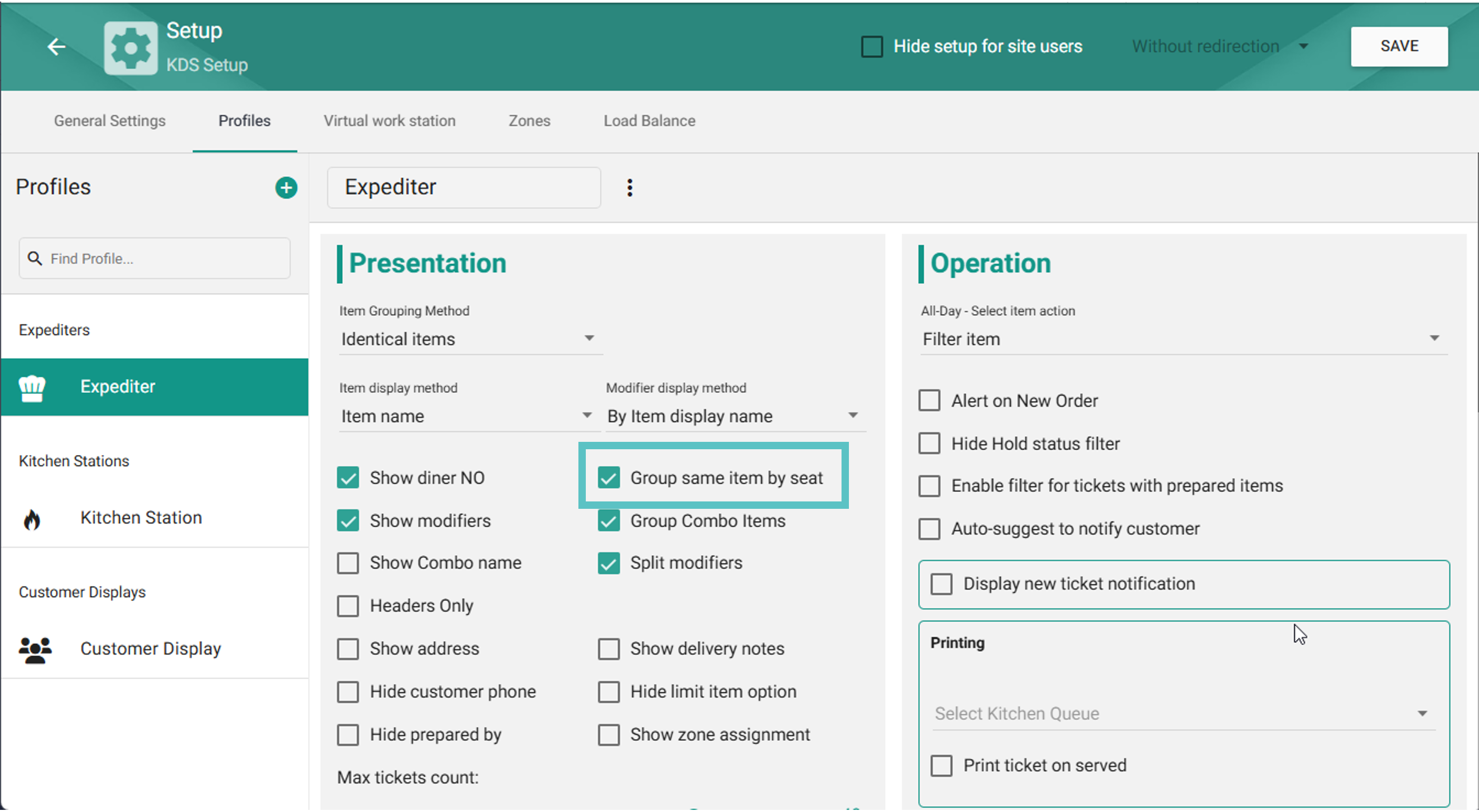Enable Show Combo name
This screenshot has height=812, width=1479.
348,563
